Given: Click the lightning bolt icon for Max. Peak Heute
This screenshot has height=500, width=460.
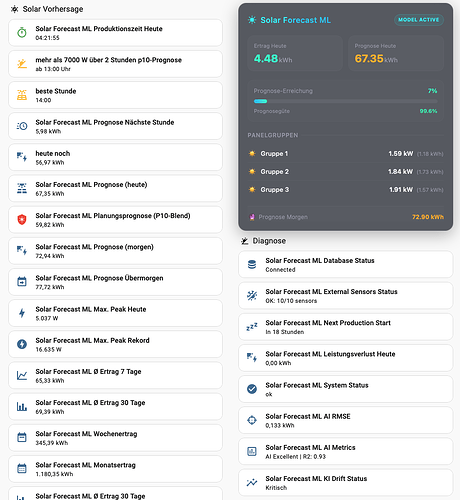Looking at the screenshot, I should [22, 313].
